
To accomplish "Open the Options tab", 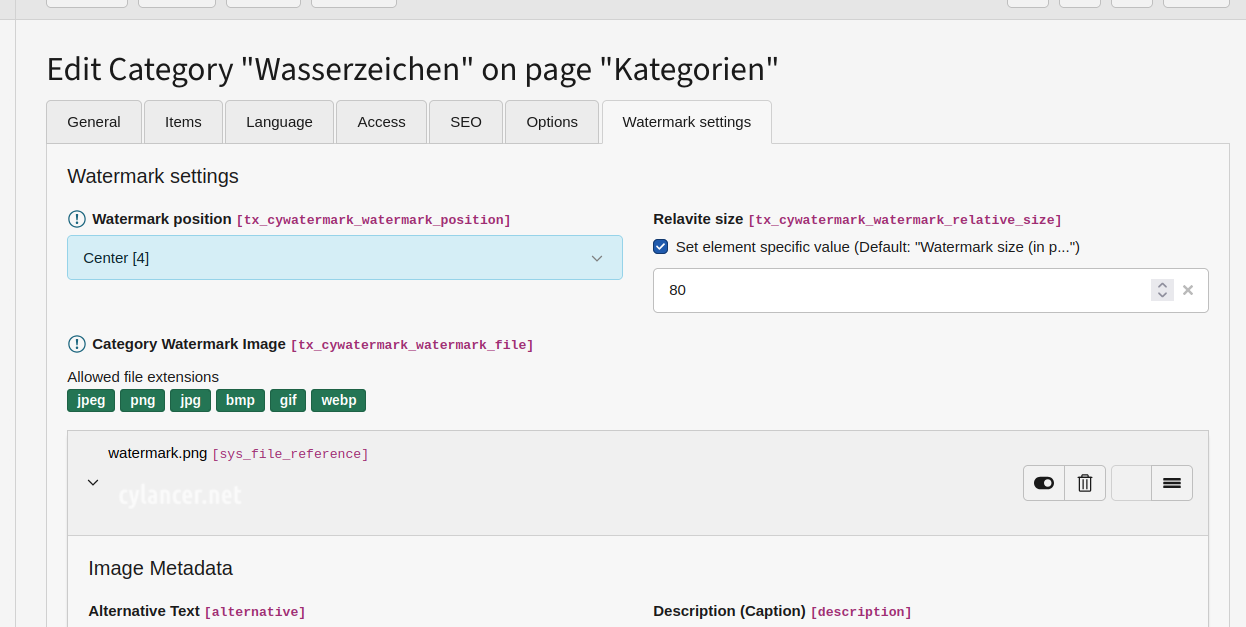I will [x=552, y=122].
